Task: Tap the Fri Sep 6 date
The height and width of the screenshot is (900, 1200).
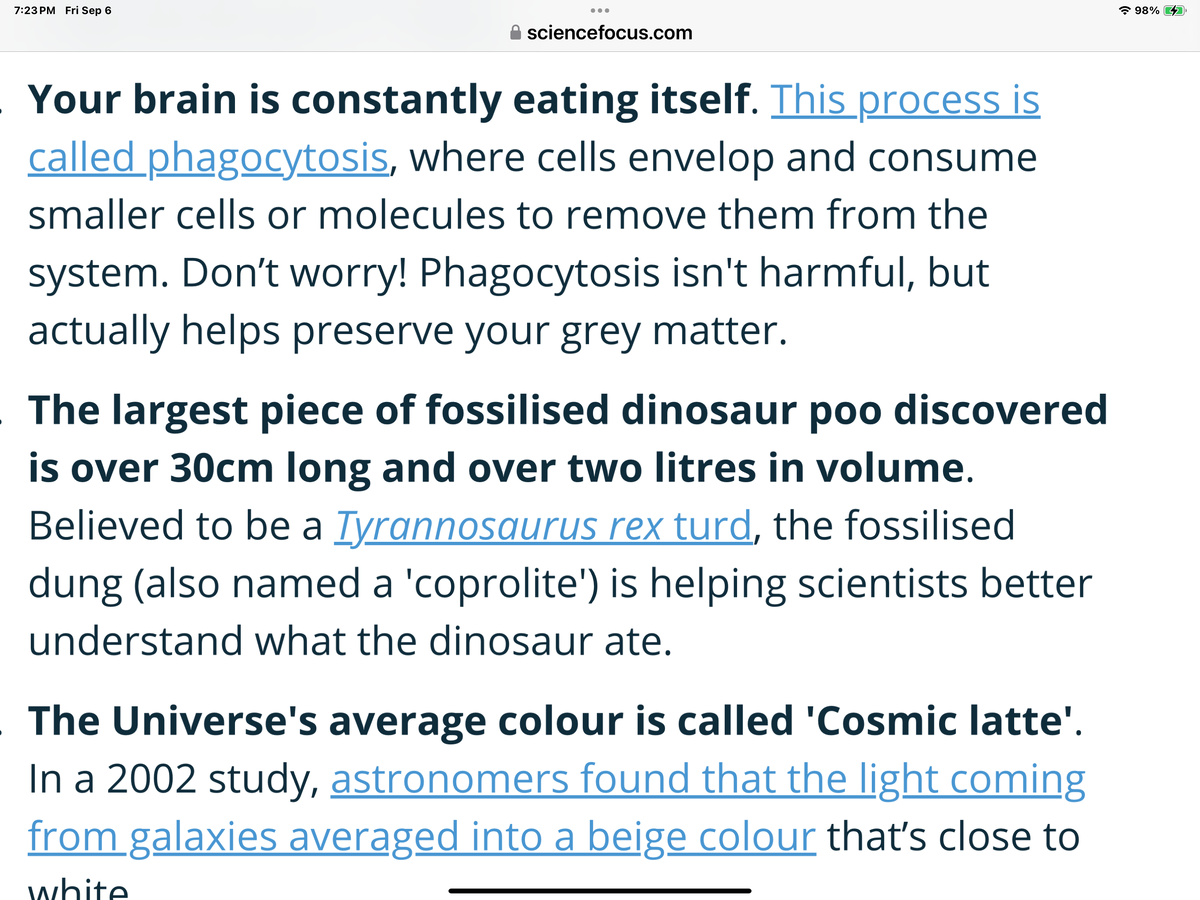Action: coord(88,10)
